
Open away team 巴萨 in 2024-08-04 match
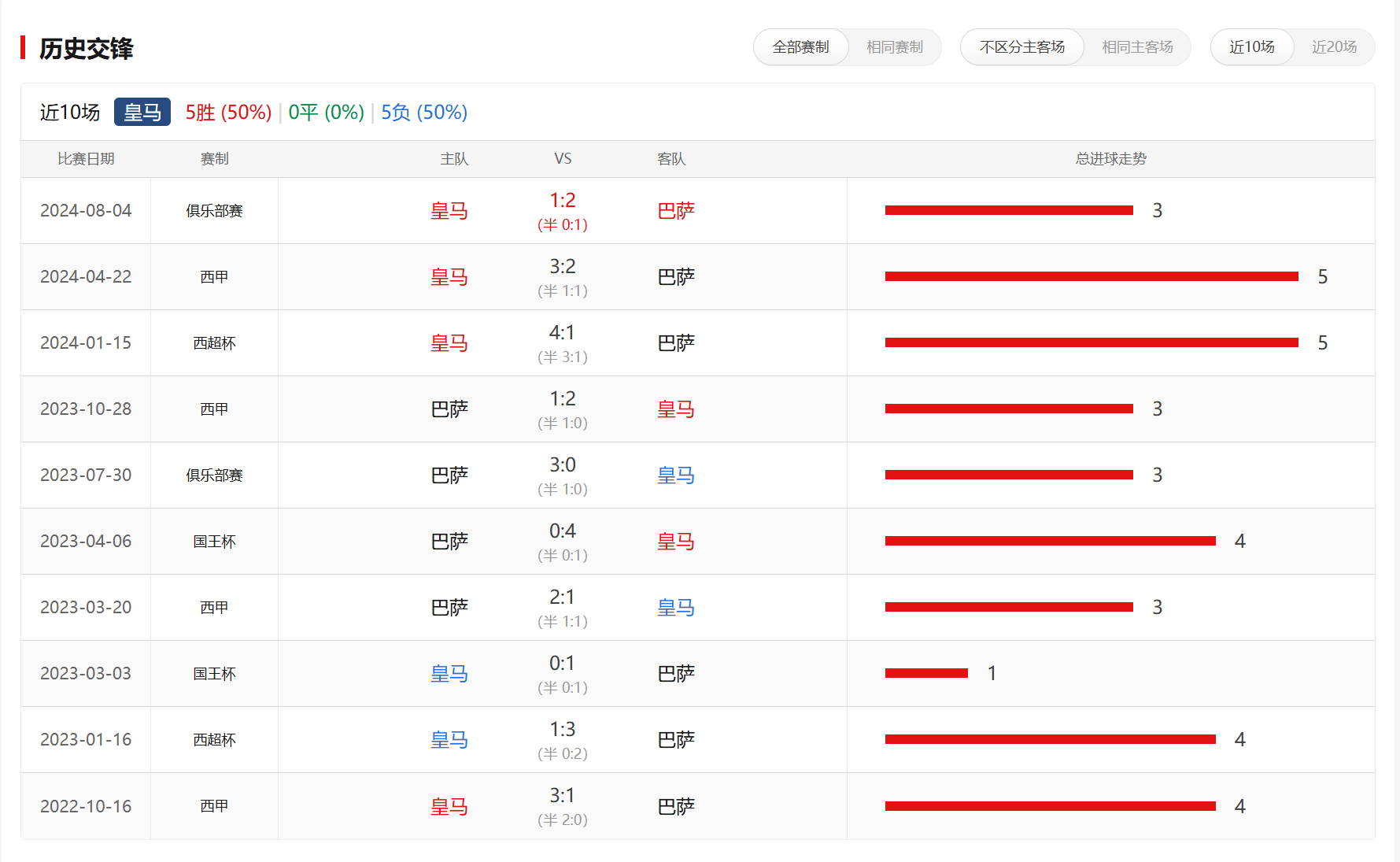coord(676,211)
